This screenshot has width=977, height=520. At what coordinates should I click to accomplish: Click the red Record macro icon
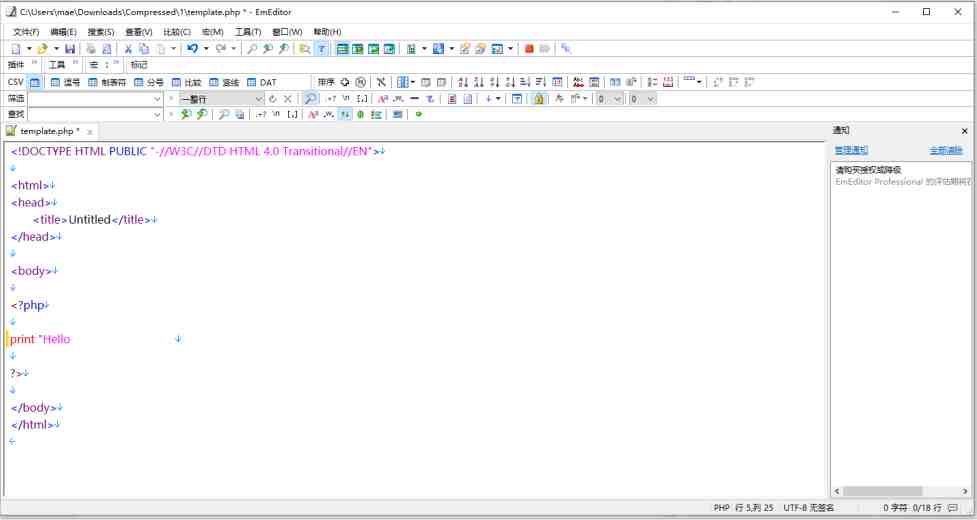click(x=529, y=49)
